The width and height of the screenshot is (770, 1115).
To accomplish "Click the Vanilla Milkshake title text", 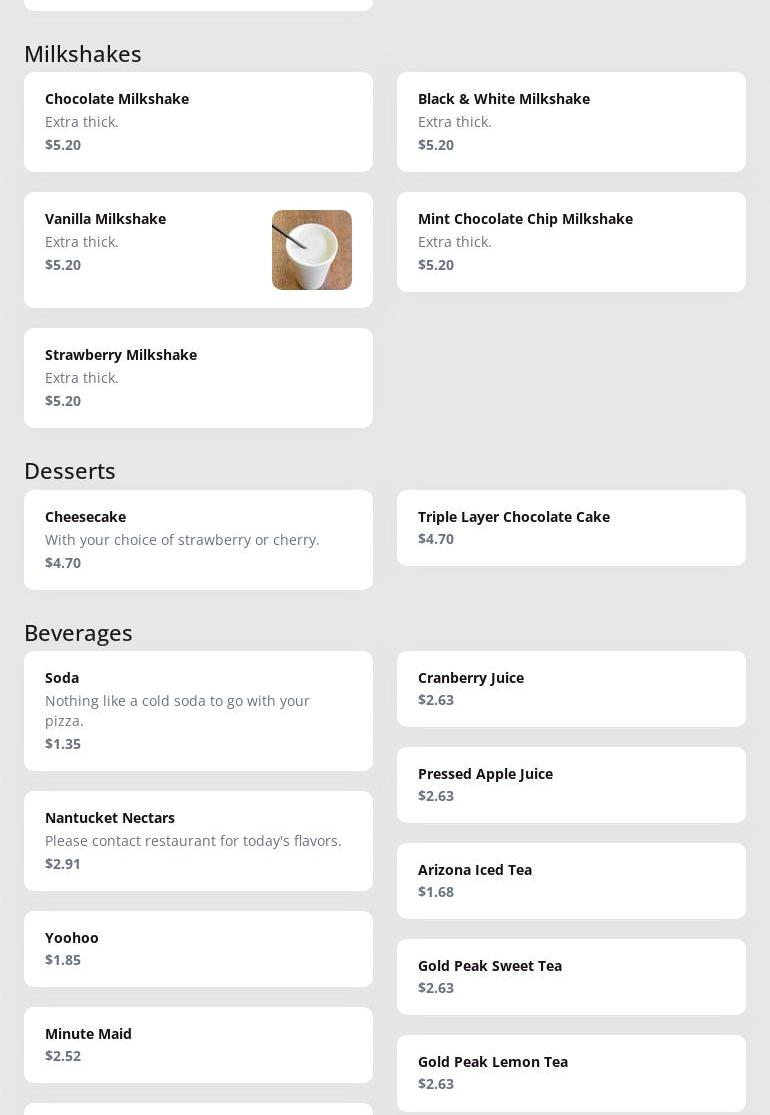I will 105,219.
